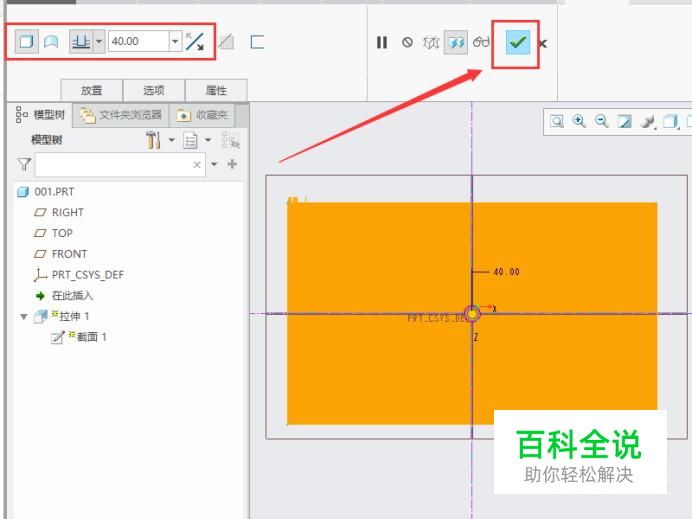
Task: Select the TOP datum plane
Action: click(x=53, y=233)
